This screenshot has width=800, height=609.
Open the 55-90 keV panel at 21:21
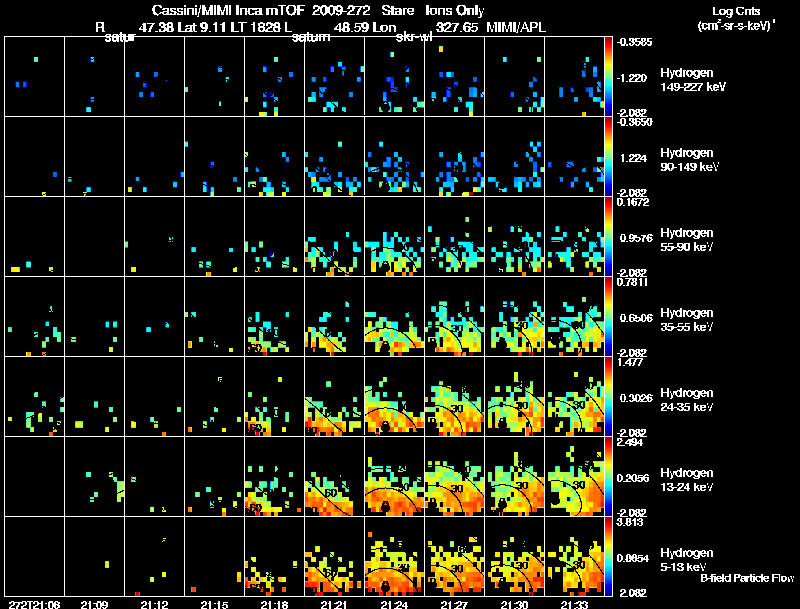tap(335, 236)
